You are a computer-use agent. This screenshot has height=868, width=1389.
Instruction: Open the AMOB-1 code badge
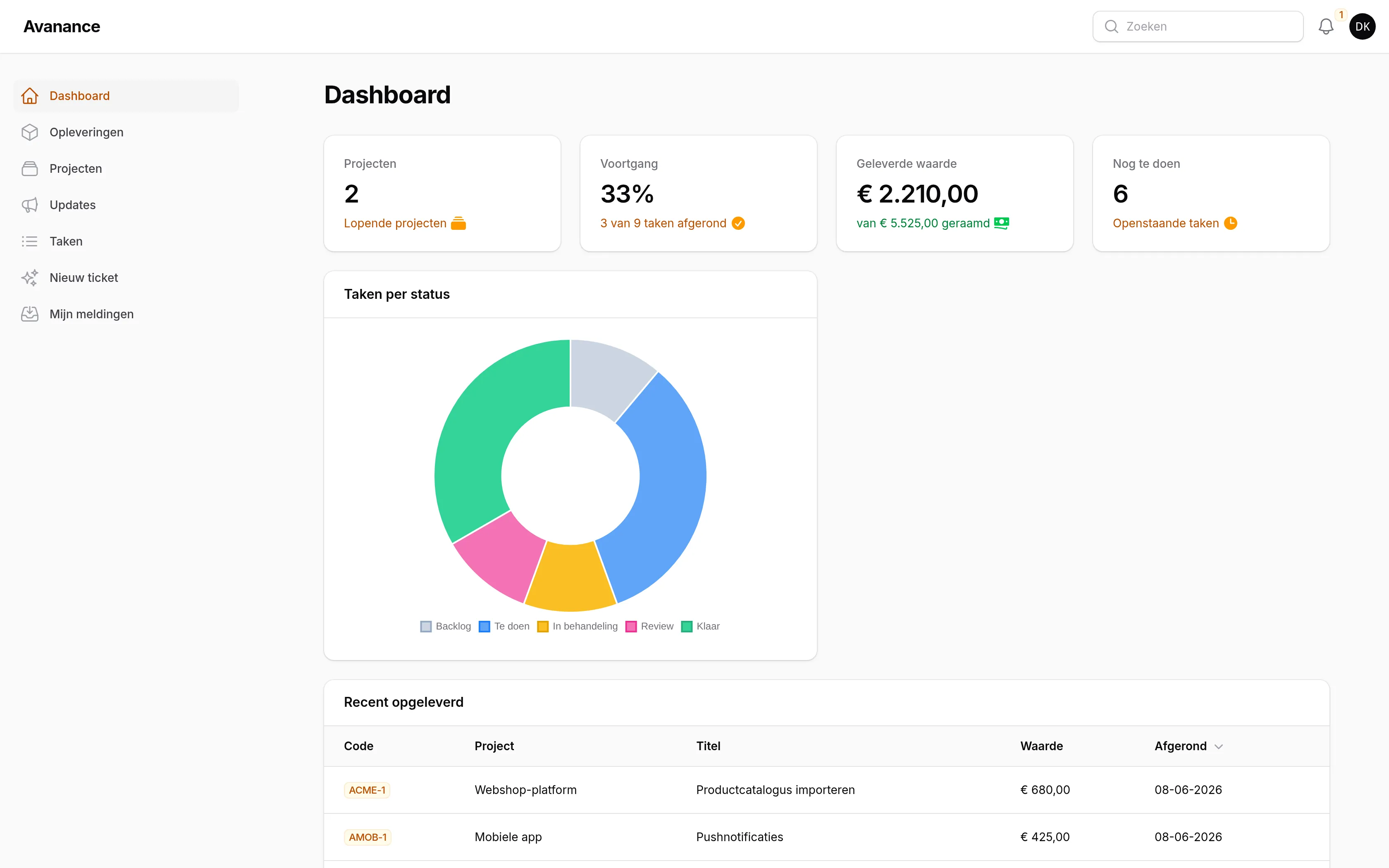coord(368,837)
